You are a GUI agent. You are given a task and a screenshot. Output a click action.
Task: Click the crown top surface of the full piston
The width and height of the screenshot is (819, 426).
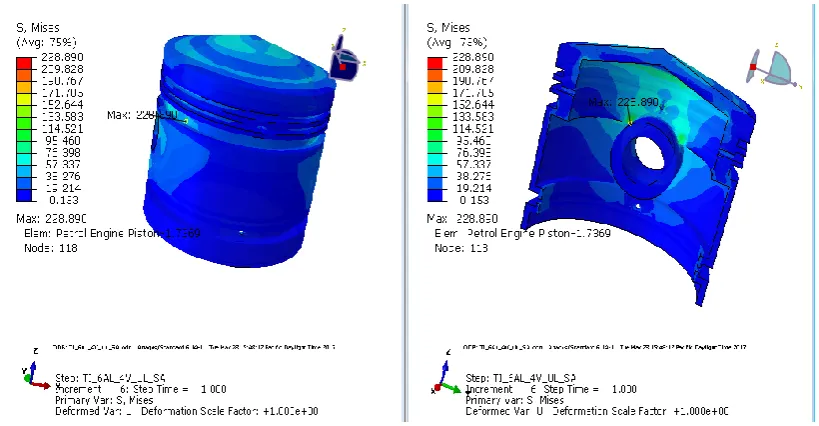[251, 62]
